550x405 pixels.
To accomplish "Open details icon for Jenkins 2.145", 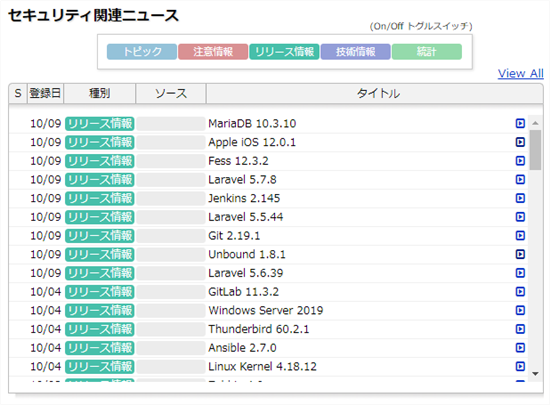I will (520, 198).
